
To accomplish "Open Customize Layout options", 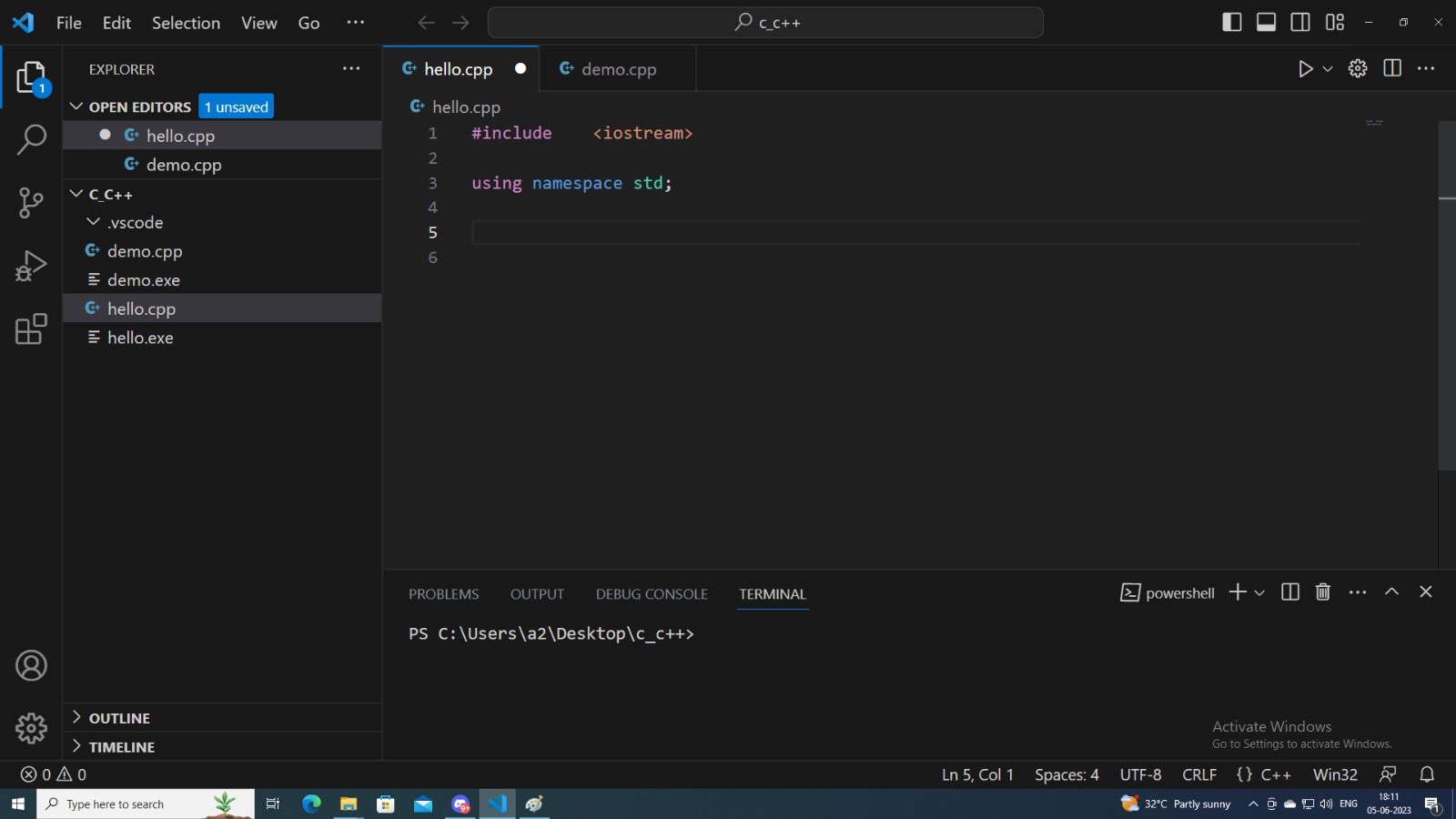I will [x=1335, y=22].
